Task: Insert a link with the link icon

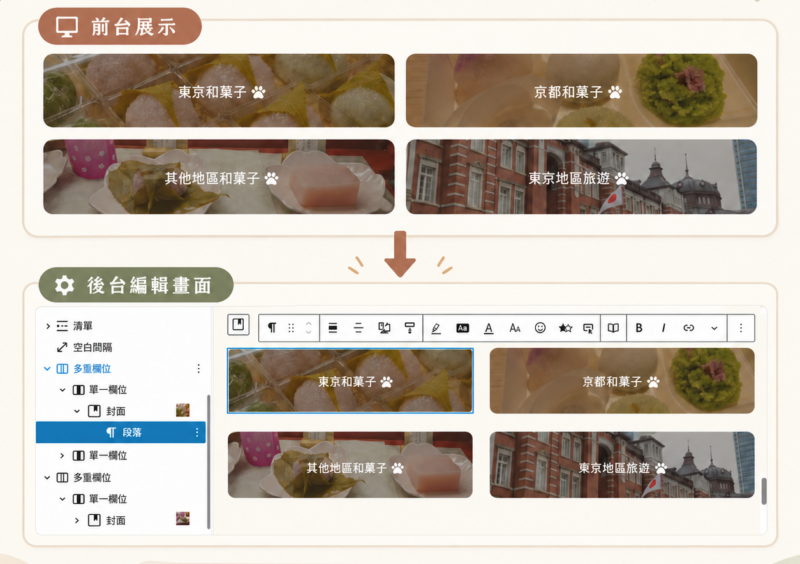Action: click(689, 328)
